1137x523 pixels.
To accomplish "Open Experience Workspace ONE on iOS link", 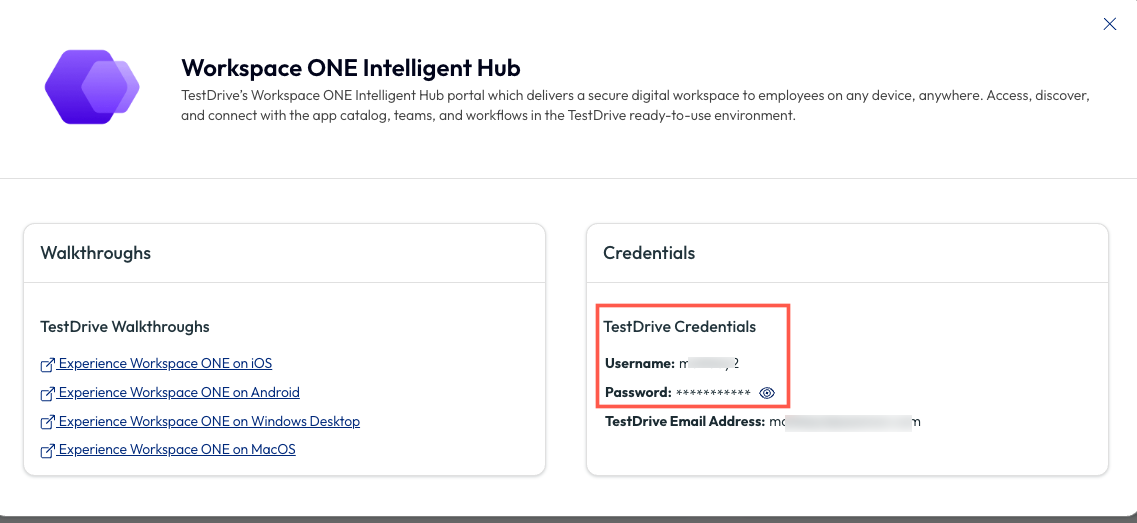I will point(165,364).
